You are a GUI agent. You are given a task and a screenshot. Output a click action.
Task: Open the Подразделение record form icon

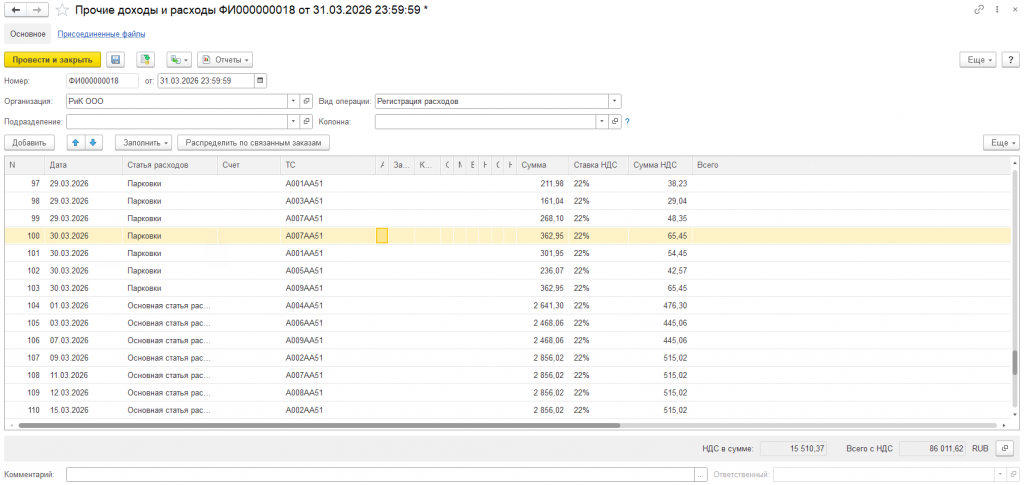307,121
